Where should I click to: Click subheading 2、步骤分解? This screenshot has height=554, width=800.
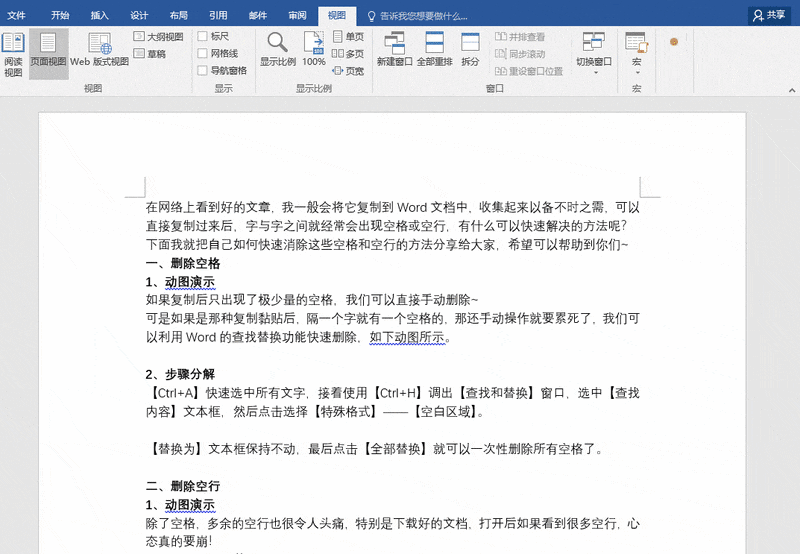[180, 374]
